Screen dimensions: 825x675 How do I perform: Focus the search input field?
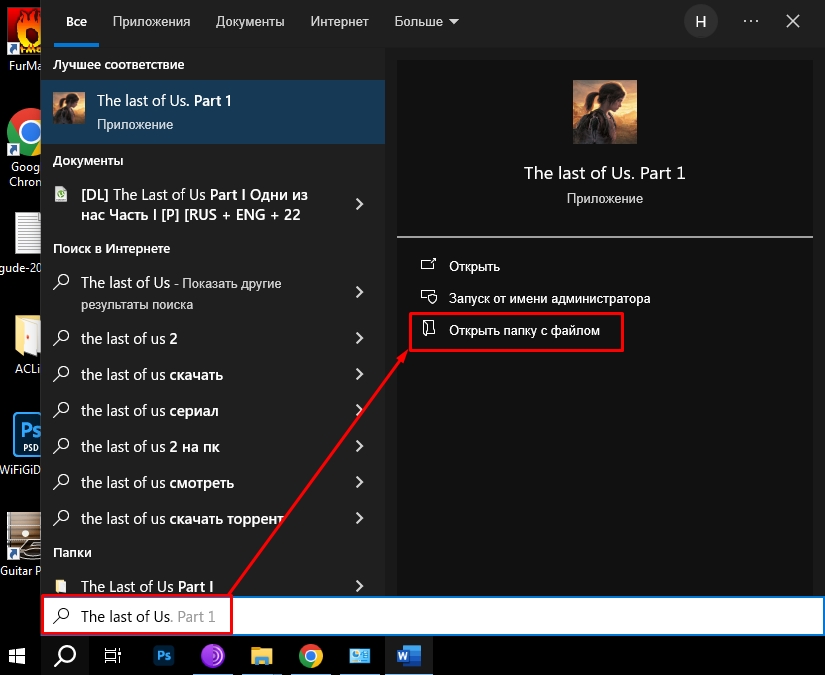(x=432, y=616)
